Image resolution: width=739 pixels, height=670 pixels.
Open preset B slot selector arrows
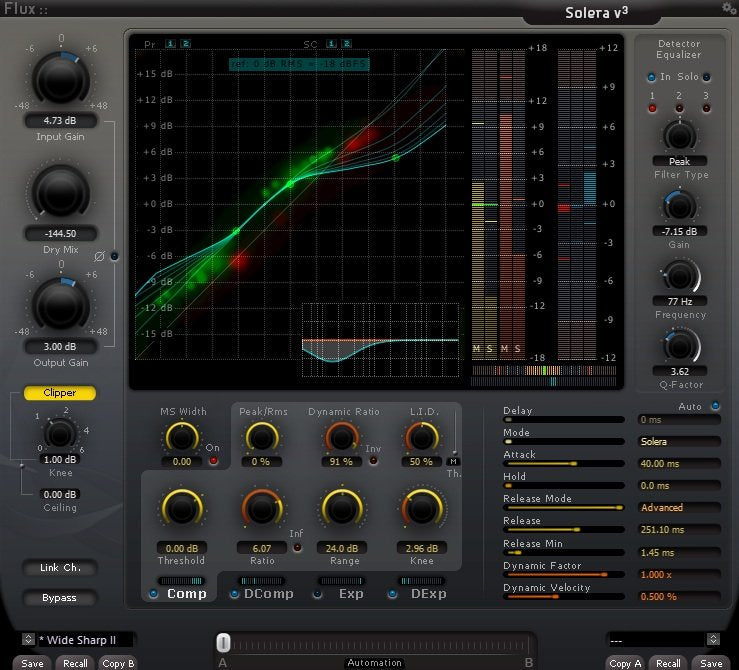[x=713, y=639]
